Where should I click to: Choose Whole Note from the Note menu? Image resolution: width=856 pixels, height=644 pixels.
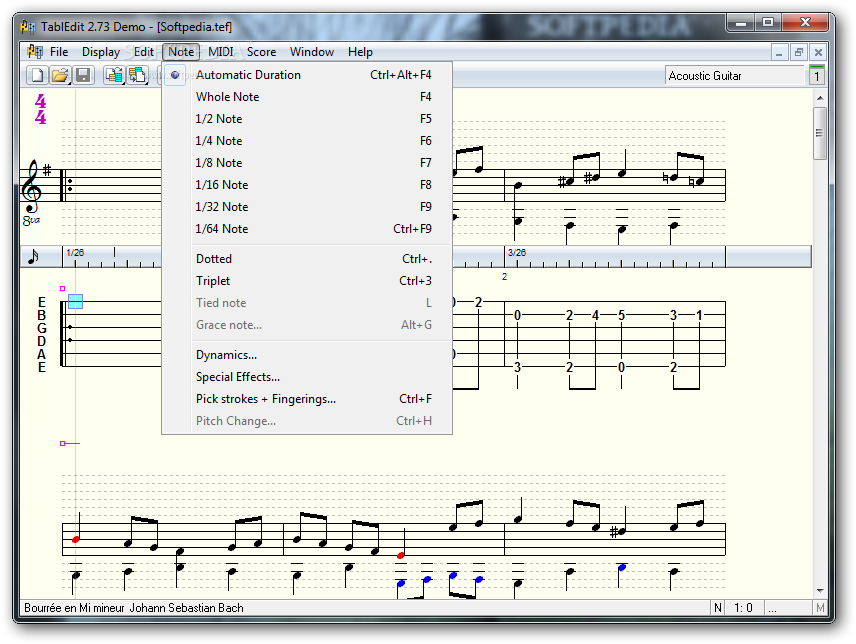(307, 97)
